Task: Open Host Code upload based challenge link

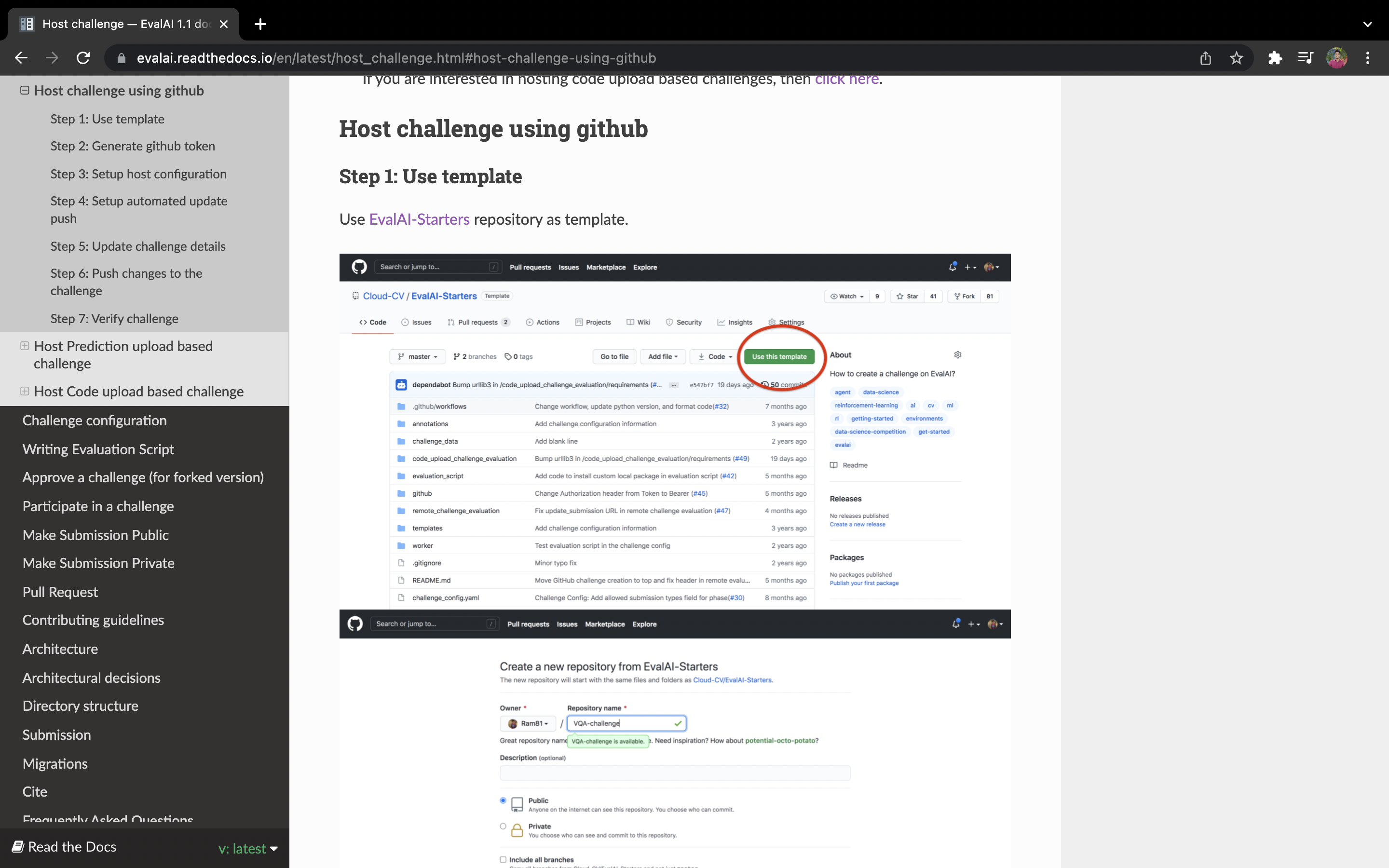Action: click(x=139, y=391)
